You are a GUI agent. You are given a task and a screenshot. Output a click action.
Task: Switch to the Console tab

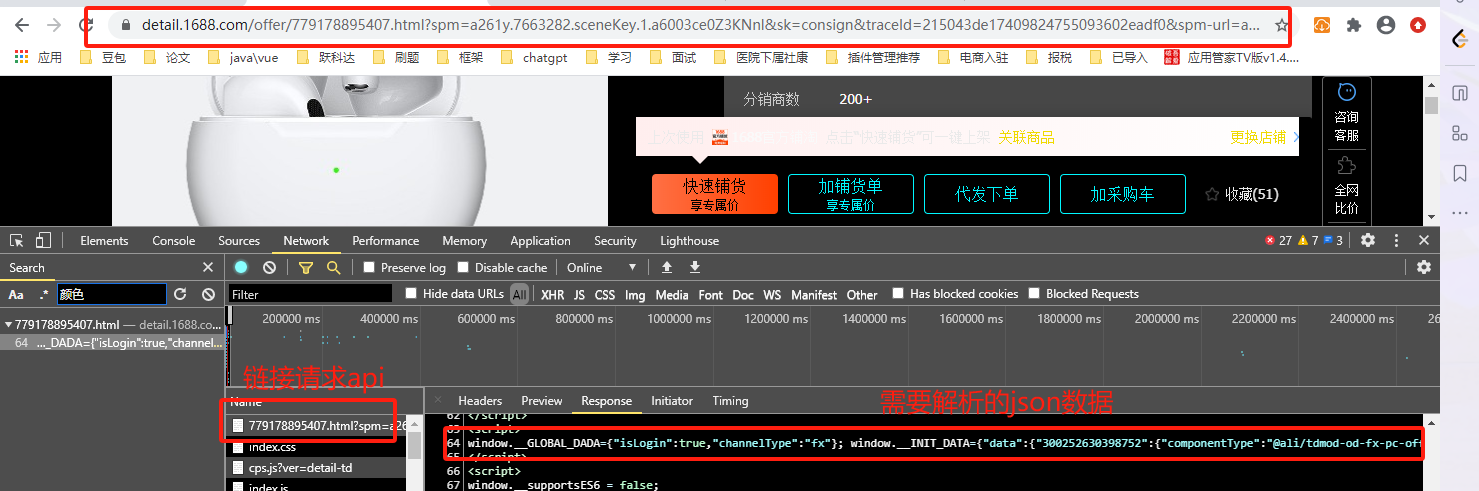(173, 240)
